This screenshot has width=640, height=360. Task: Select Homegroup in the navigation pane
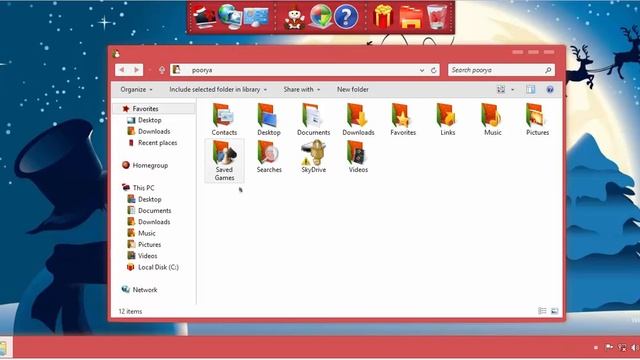coord(145,165)
